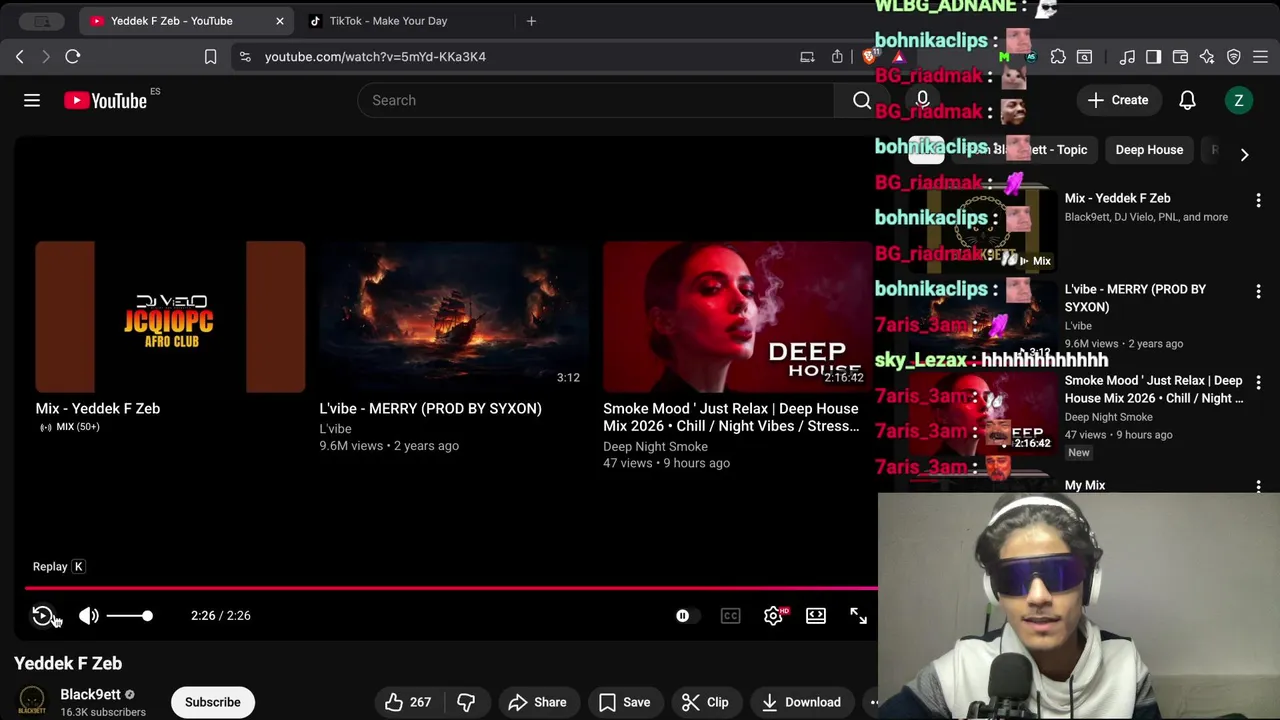Open the Brave Rewards triangle icon
1280x720 pixels.
coord(899,57)
